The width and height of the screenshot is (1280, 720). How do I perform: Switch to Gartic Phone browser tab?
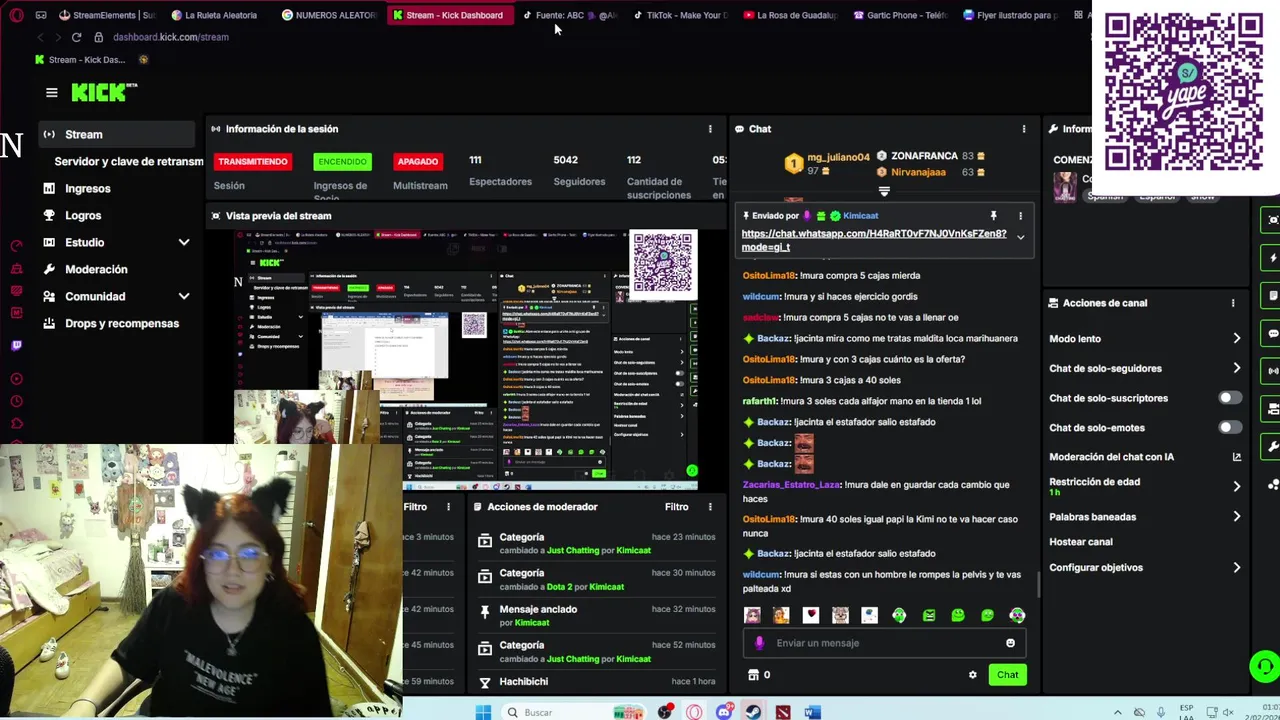pyautogui.click(x=901, y=15)
